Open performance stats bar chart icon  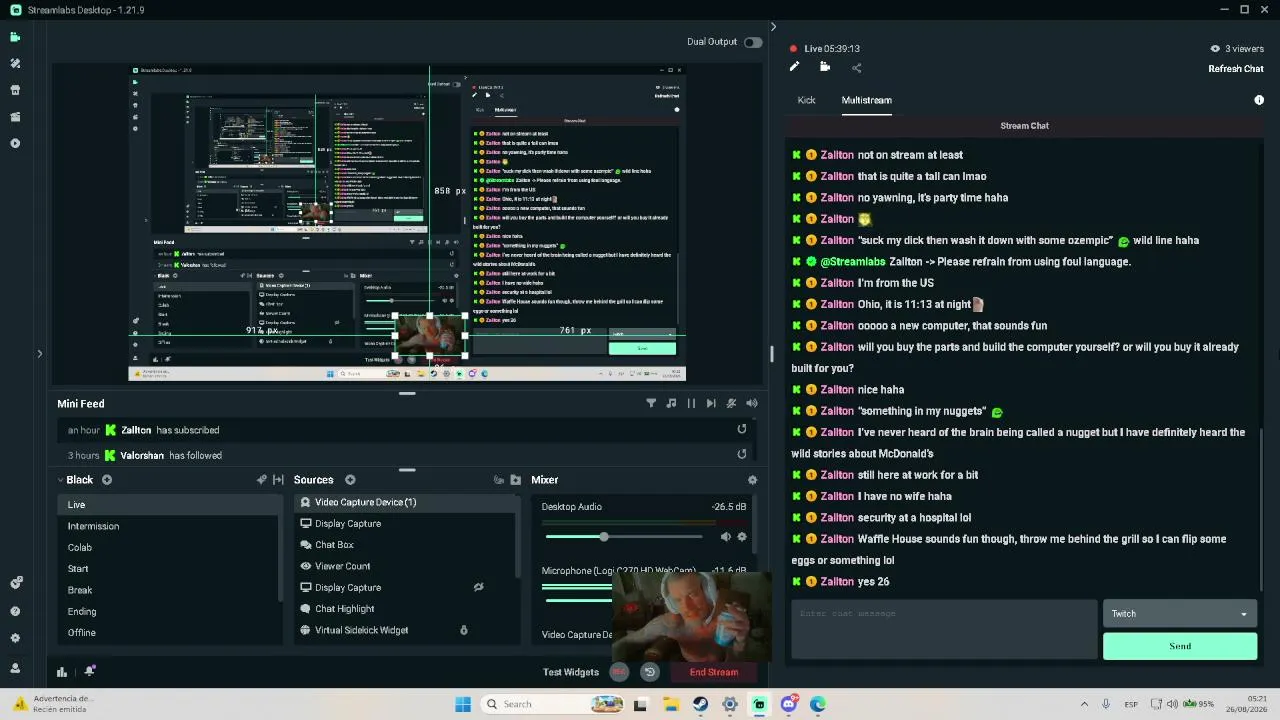(62, 672)
